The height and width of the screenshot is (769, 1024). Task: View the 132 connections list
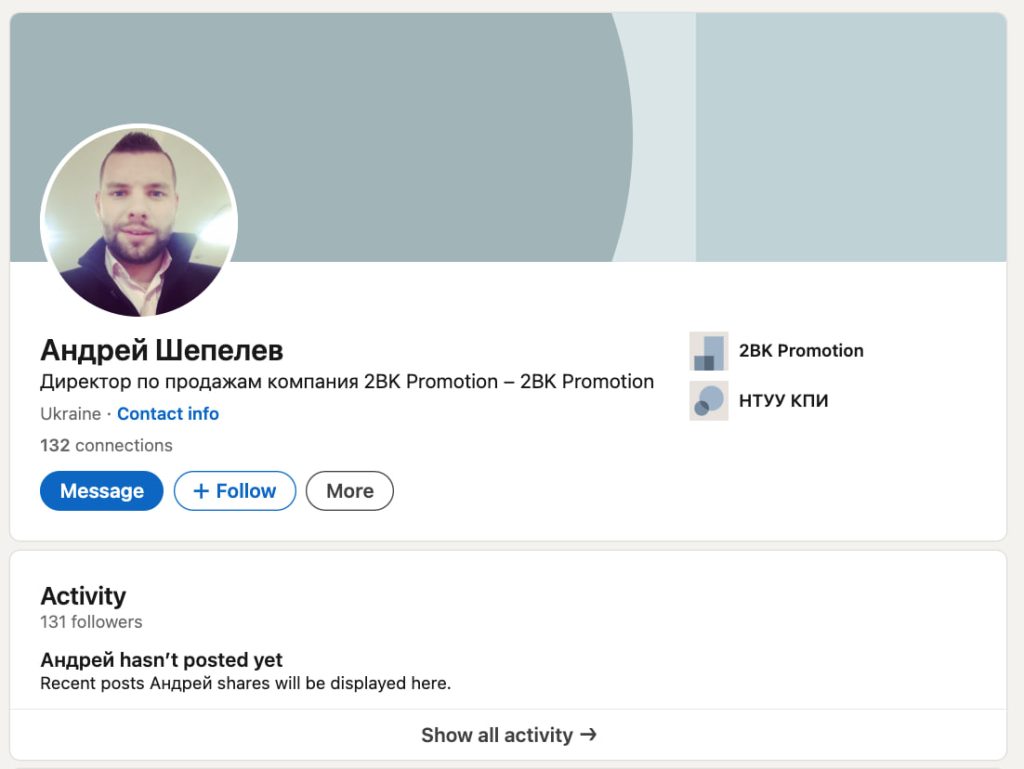[x=106, y=445]
